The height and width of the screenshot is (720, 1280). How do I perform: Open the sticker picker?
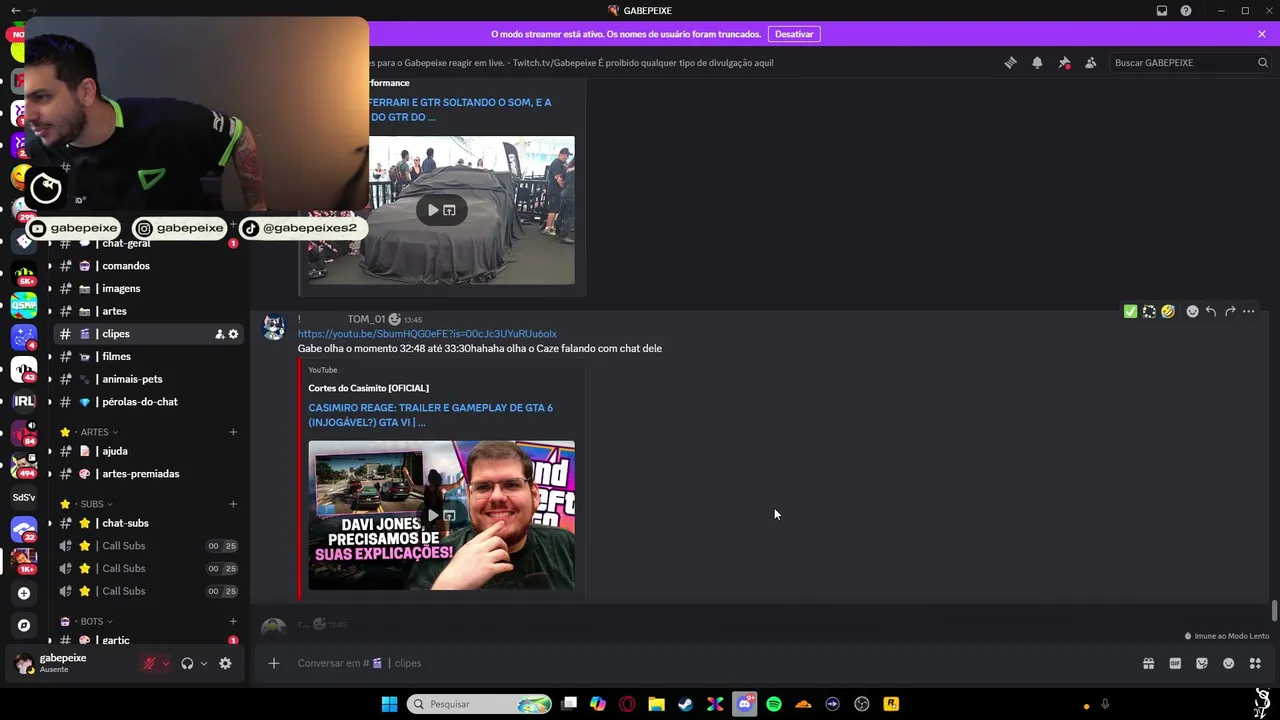(x=1202, y=663)
